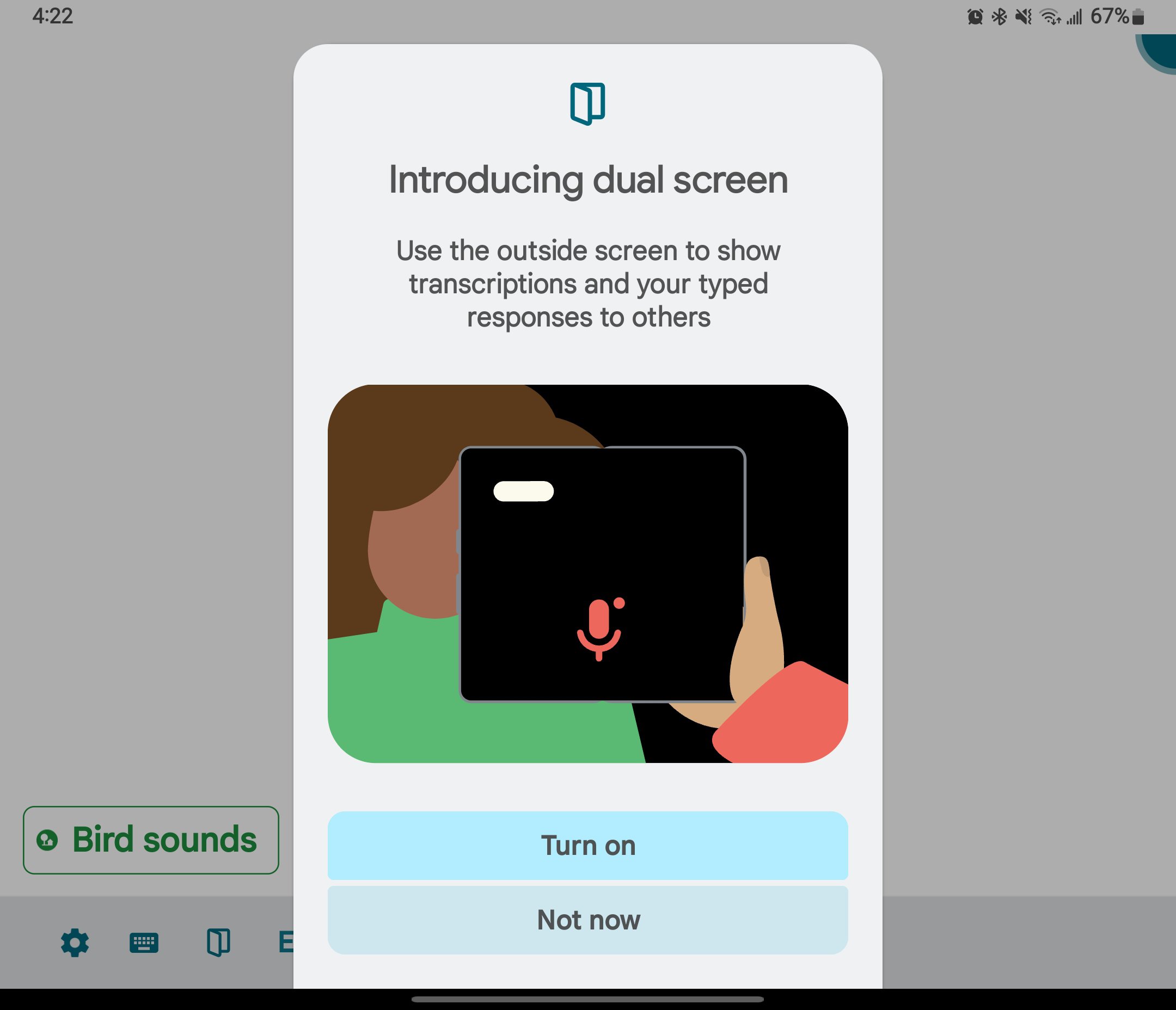The width and height of the screenshot is (1176, 1010).
Task: Dismiss dialog with Not now button
Action: point(588,918)
